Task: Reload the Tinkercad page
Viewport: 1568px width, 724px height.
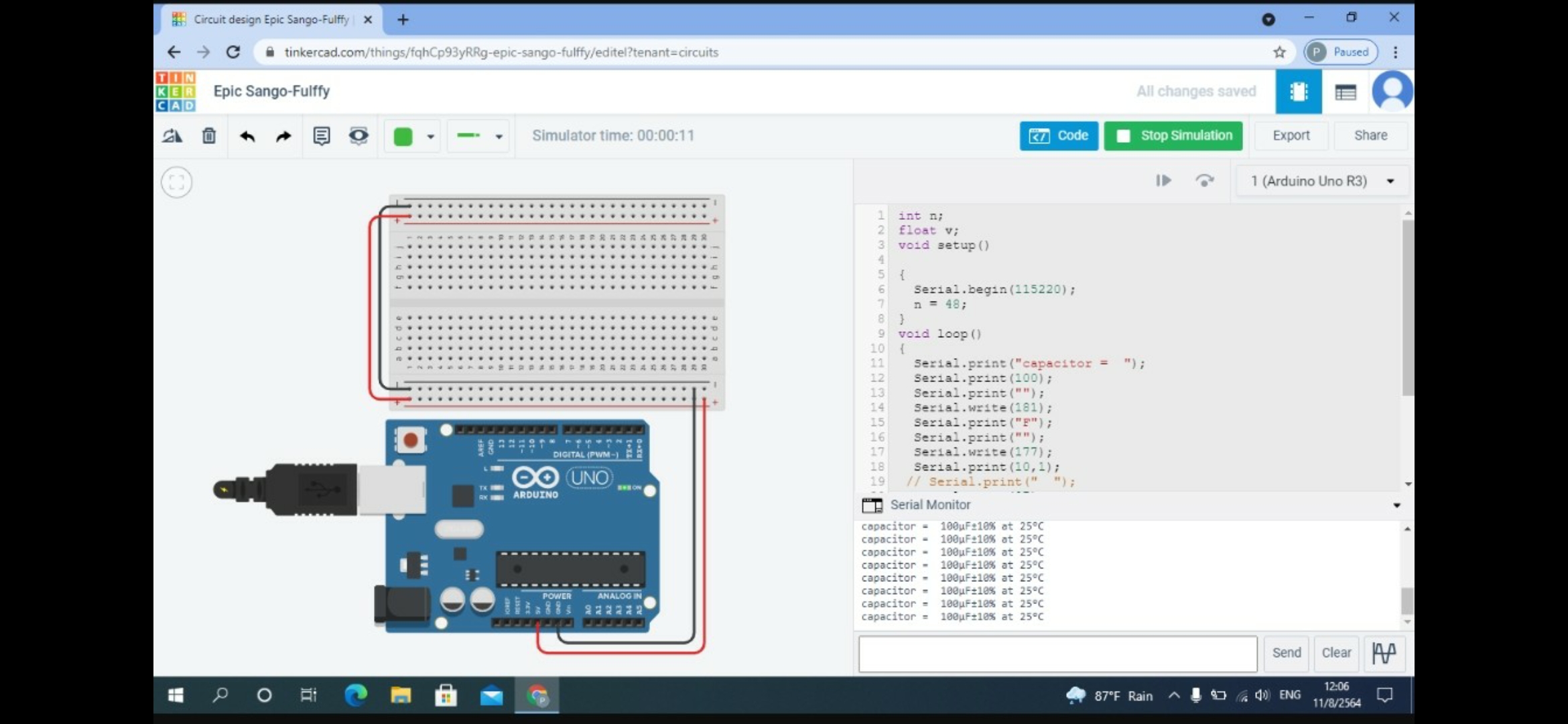Action: click(x=233, y=52)
